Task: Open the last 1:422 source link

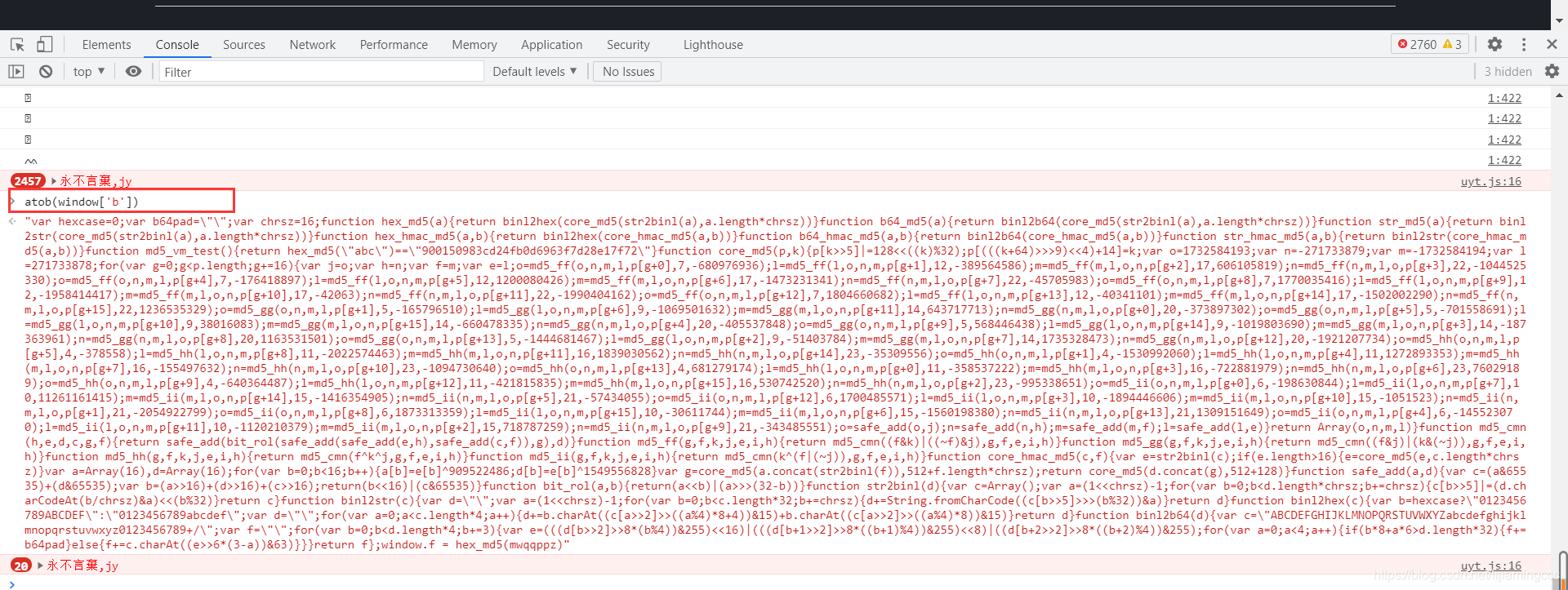Action: (x=1504, y=160)
